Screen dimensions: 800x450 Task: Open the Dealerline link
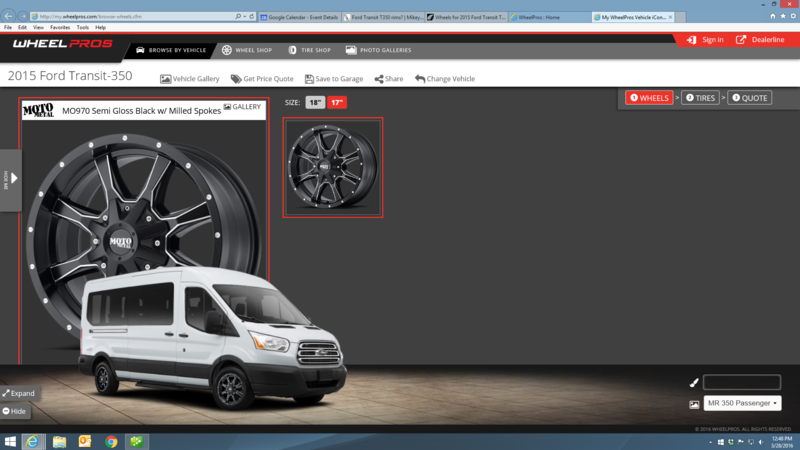pos(760,40)
